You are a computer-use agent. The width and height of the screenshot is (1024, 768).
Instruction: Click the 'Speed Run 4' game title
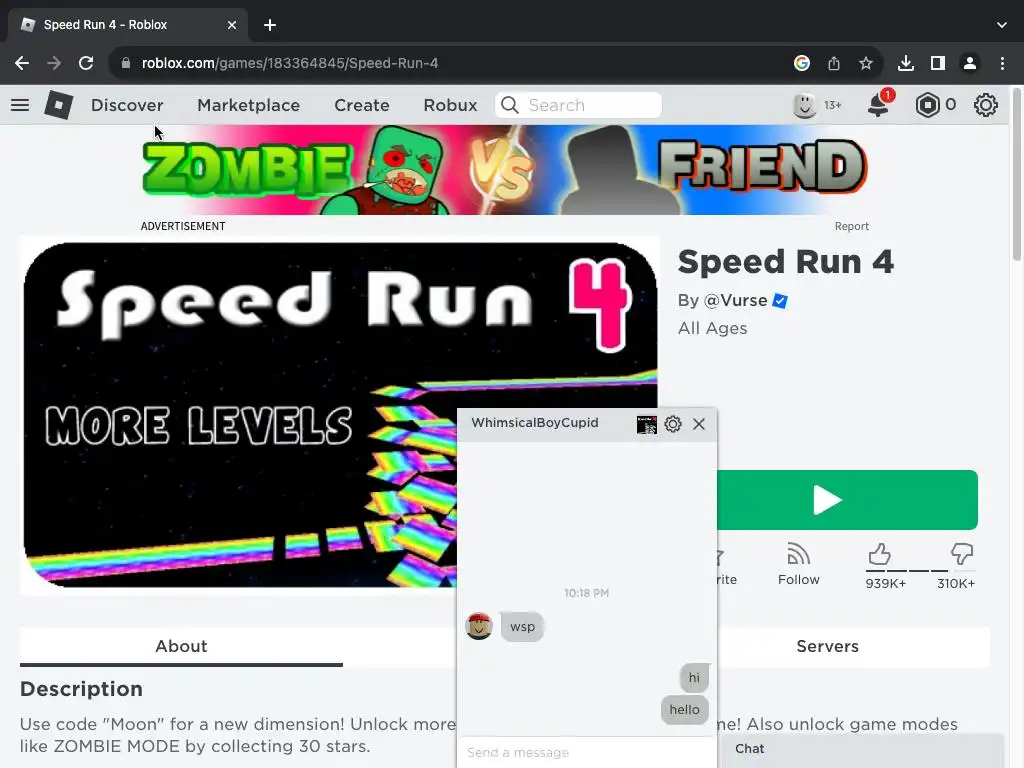coord(786,262)
